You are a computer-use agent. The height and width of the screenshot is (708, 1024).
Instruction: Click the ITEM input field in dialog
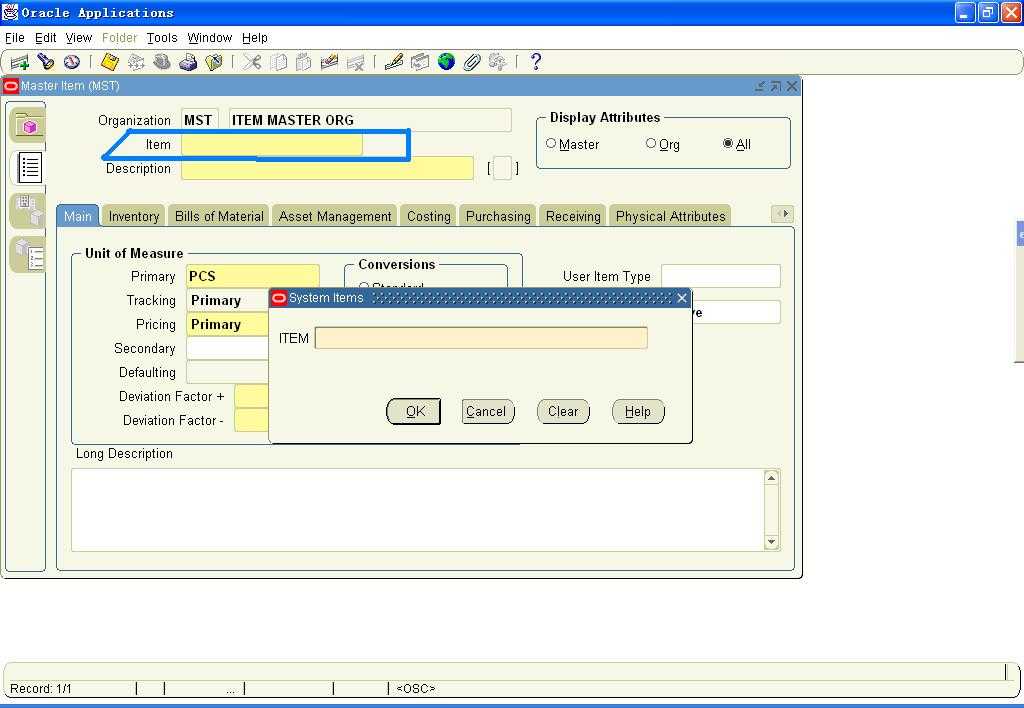[x=481, y=338]
